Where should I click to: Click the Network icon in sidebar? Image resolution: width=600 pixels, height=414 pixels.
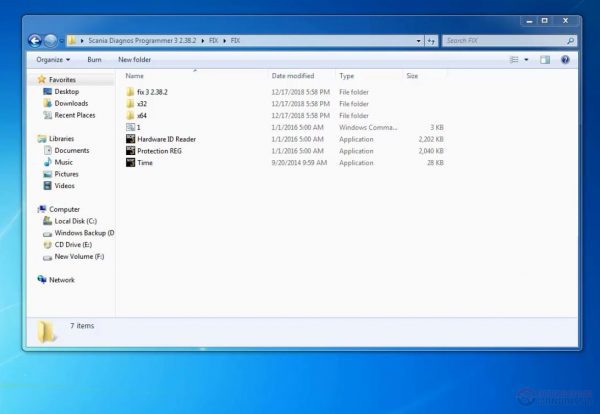point(41,280)
